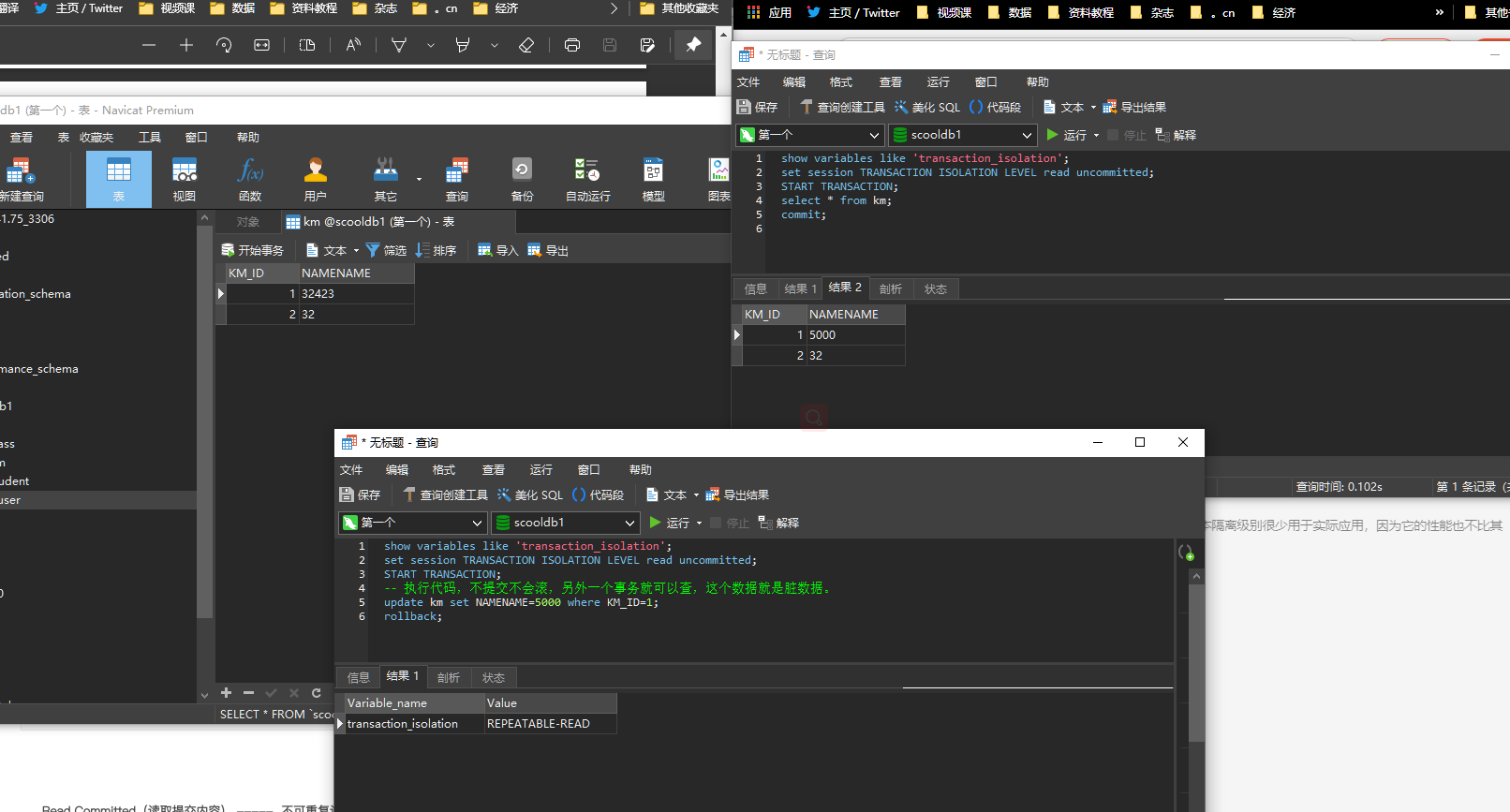Screen dimensions: 1510x812
Task: Select the eraser icon in the PDF toolbar
Action: coord(526,45)
